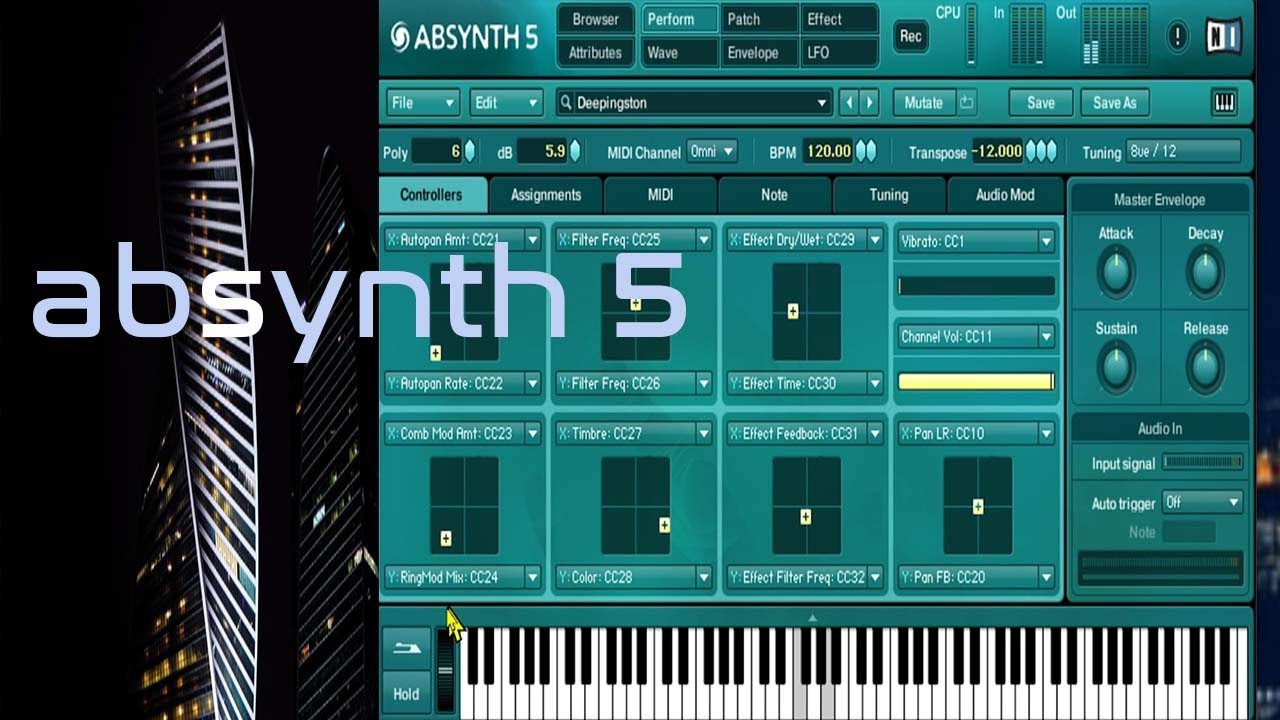Click the Save button
Viewport: 1280px width, 720px height.
click(x=1040, y=102)
